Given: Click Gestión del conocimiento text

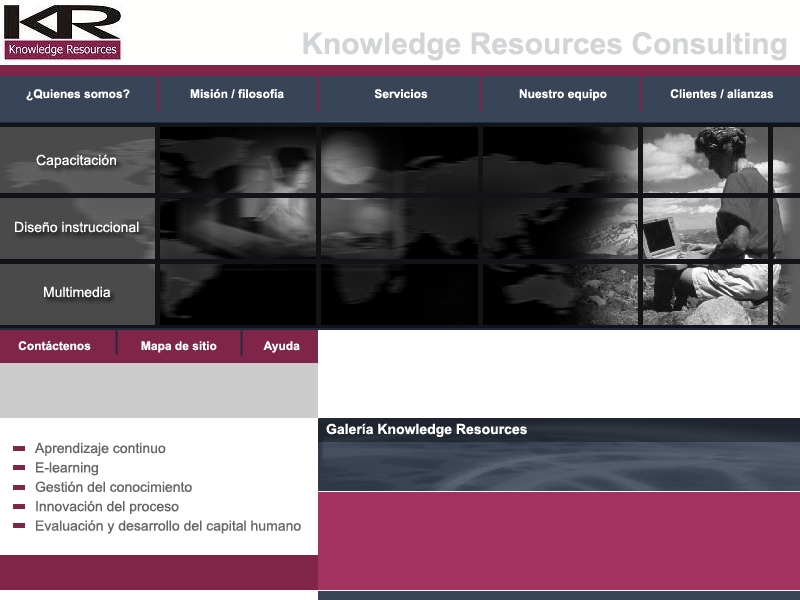Looking at the screenshot, I should click(113, 487).
